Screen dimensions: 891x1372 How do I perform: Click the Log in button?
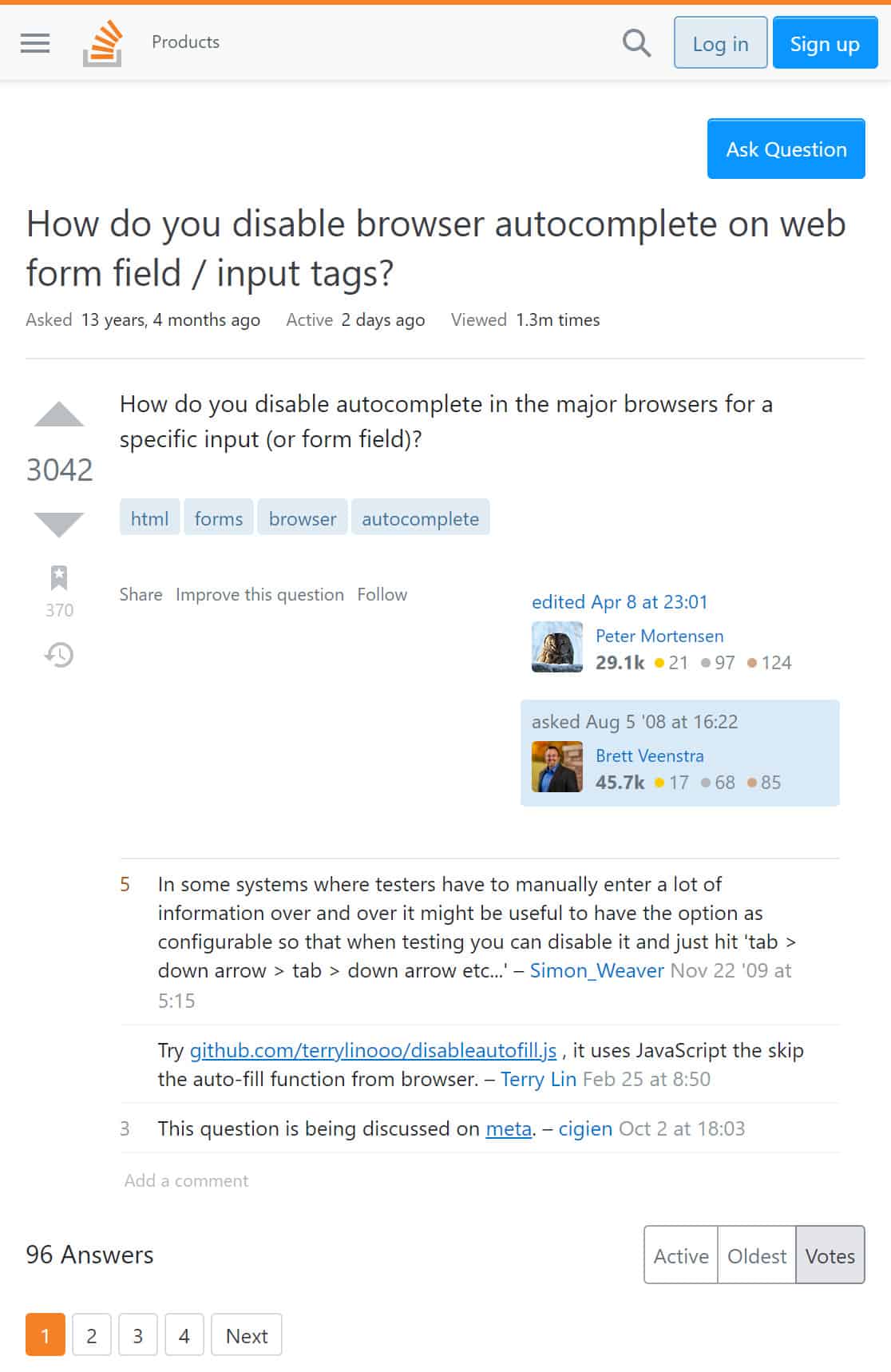click(x=719, y=43)
